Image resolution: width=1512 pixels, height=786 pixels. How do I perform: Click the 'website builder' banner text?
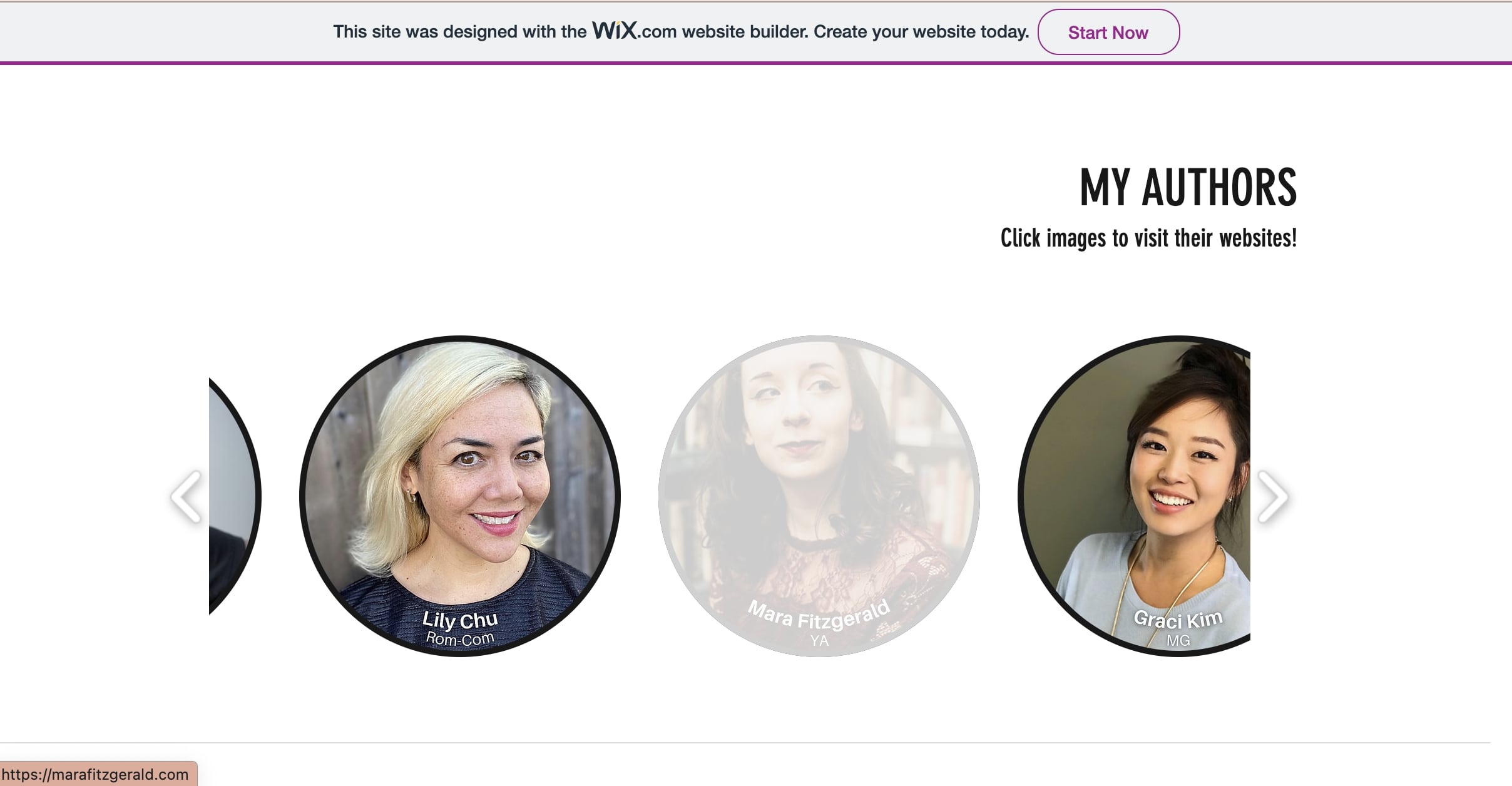point(745,32)
